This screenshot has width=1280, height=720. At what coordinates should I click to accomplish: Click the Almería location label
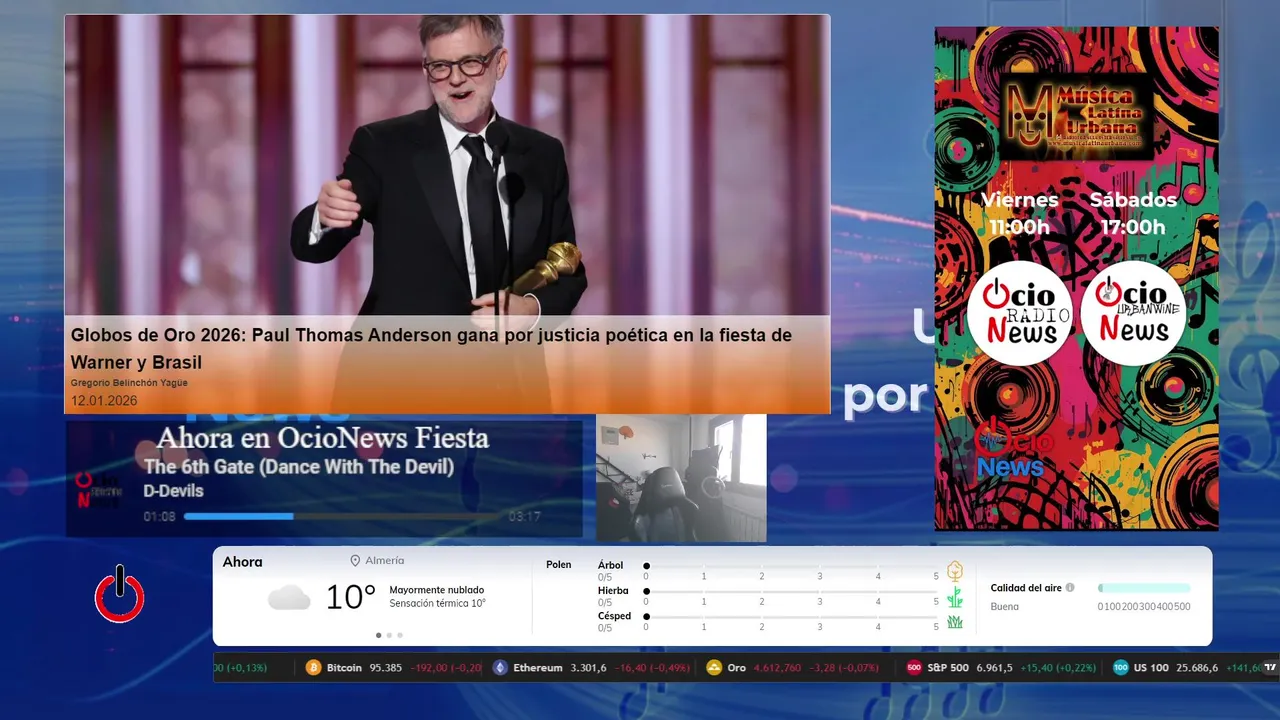click(385, 561)
